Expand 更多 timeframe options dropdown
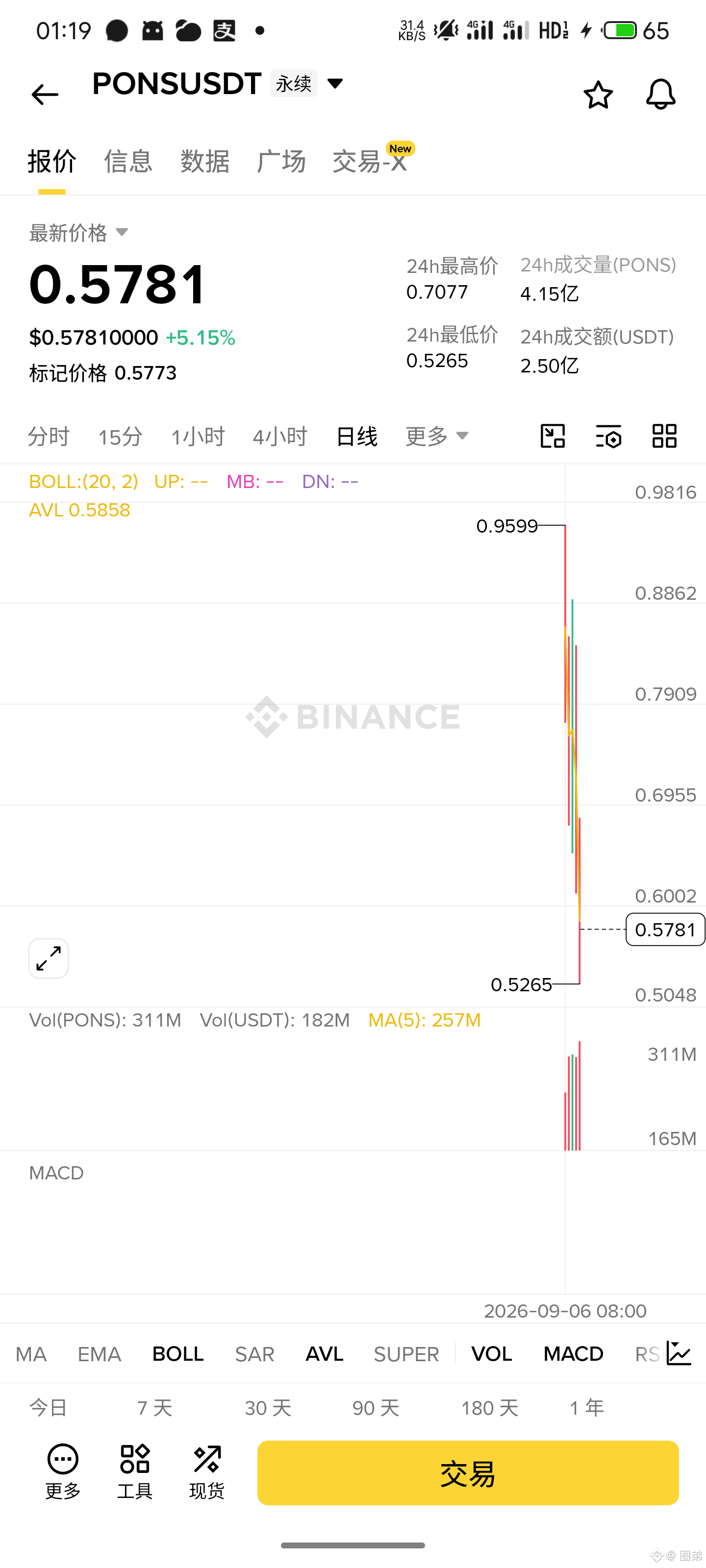Image resolution: width=706 pixels, height=1568 pixels. pos(437,436)
